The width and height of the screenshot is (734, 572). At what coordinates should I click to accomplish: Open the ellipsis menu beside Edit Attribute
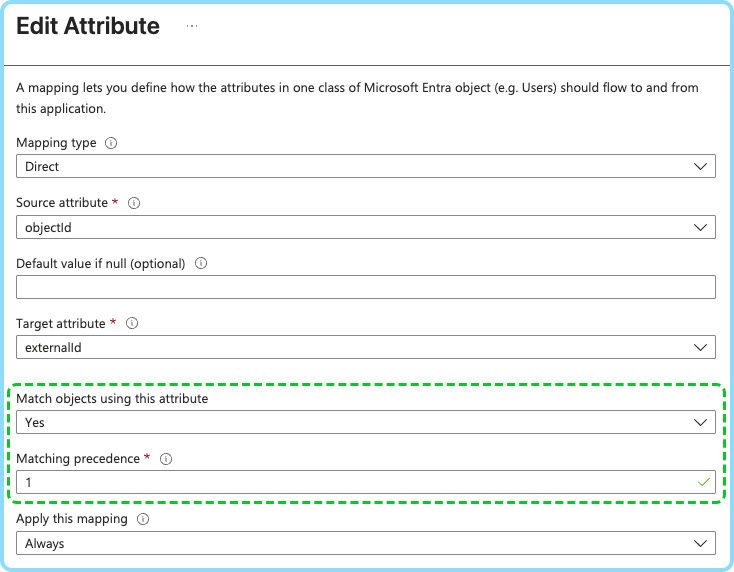192,27
